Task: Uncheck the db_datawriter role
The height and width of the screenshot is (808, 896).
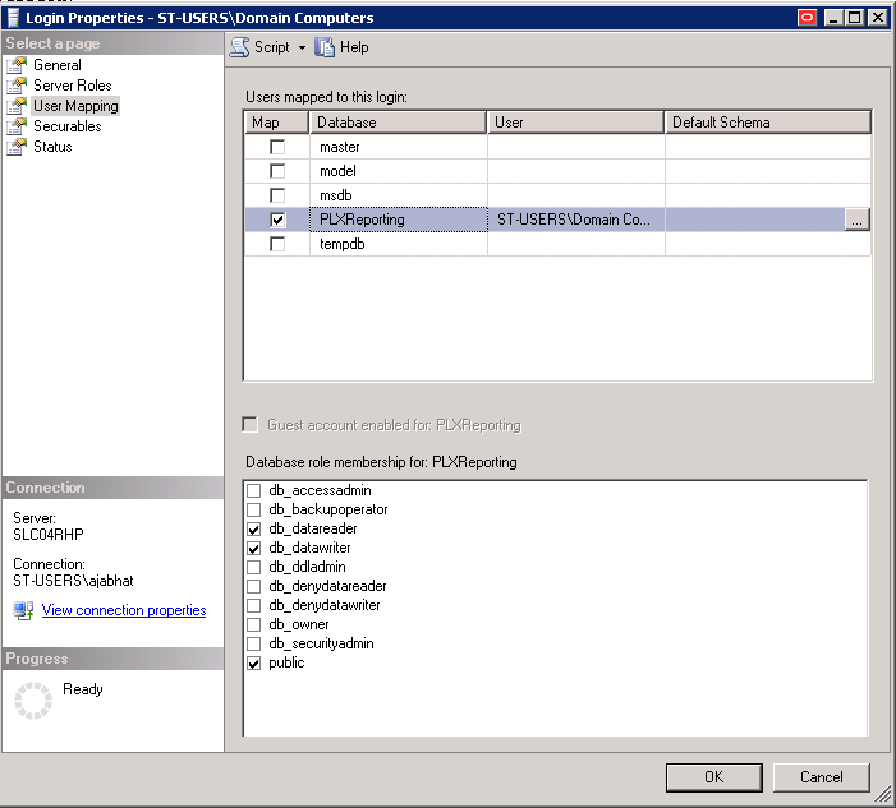Action: (254, 548)
